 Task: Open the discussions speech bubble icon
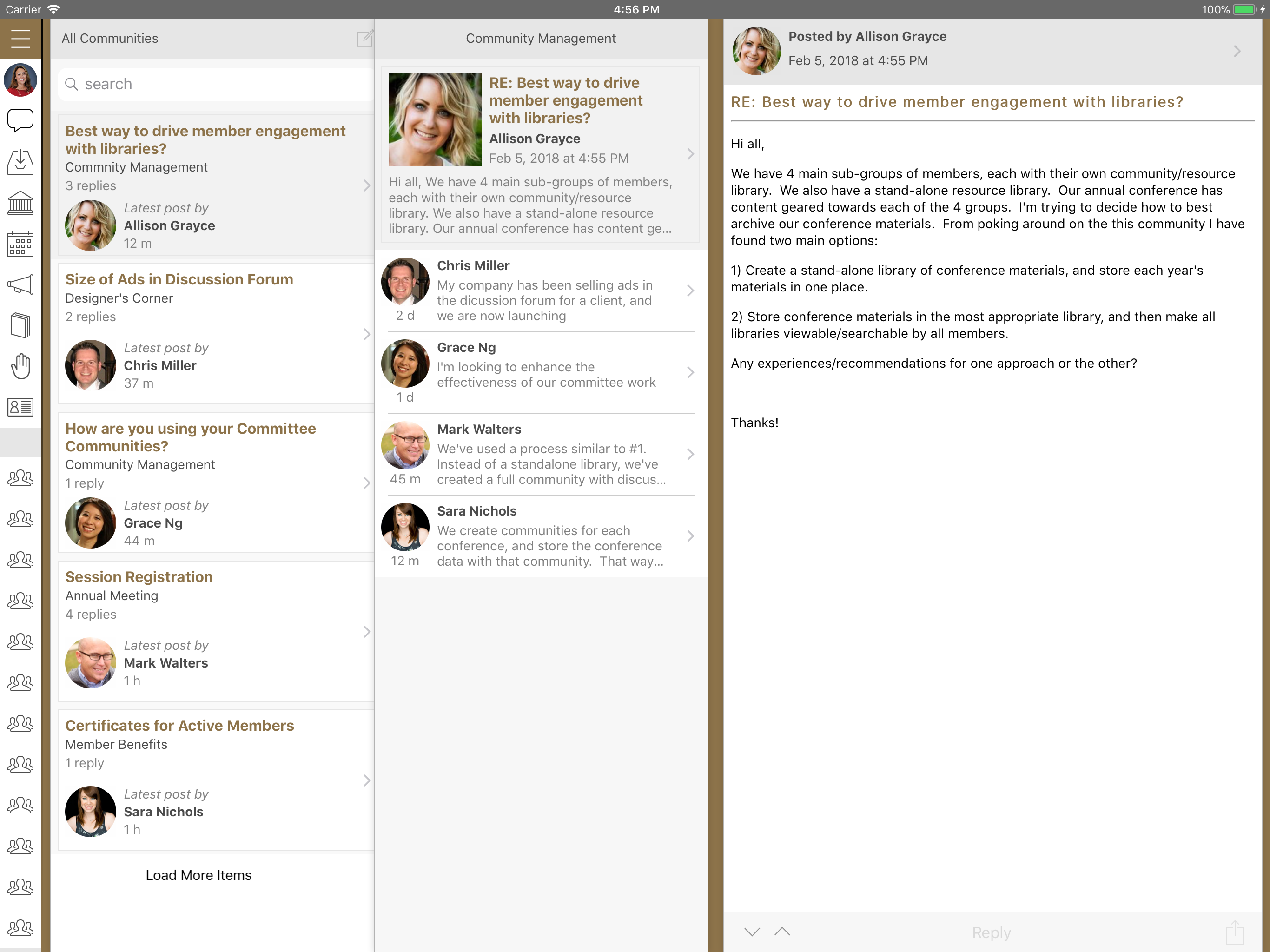[x=20, y=121]
